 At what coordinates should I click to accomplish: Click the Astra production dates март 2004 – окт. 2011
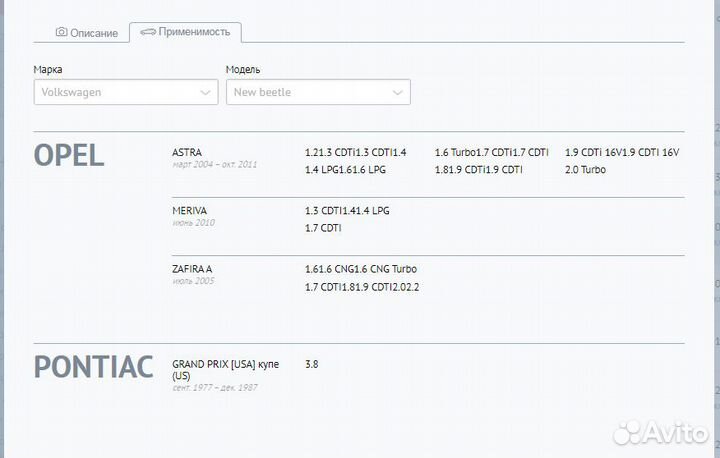214,164
